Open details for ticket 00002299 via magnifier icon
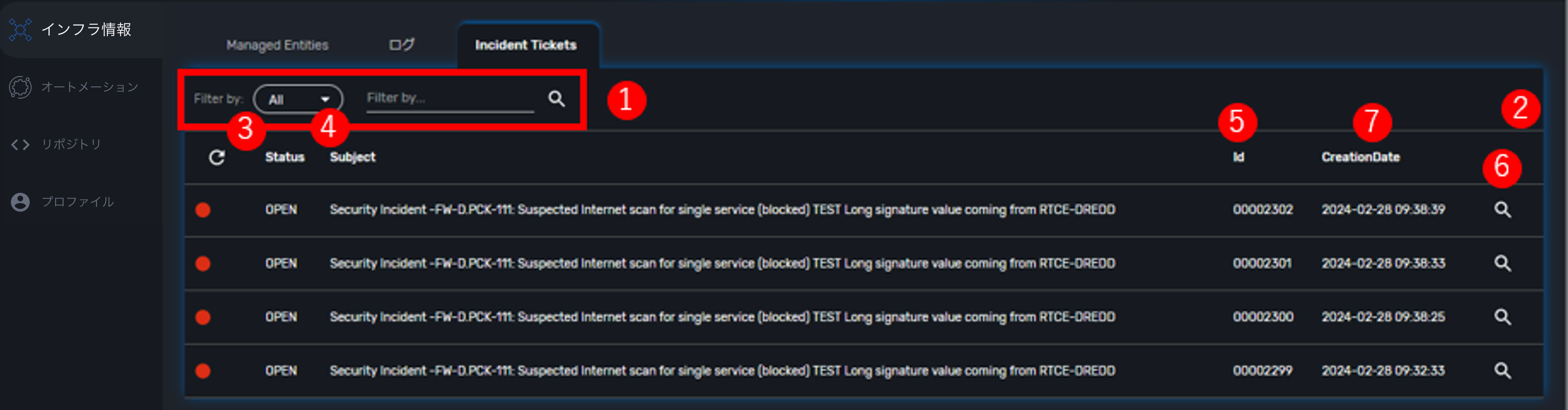This screenshot has width=1568, height=410. [1503, 370]
